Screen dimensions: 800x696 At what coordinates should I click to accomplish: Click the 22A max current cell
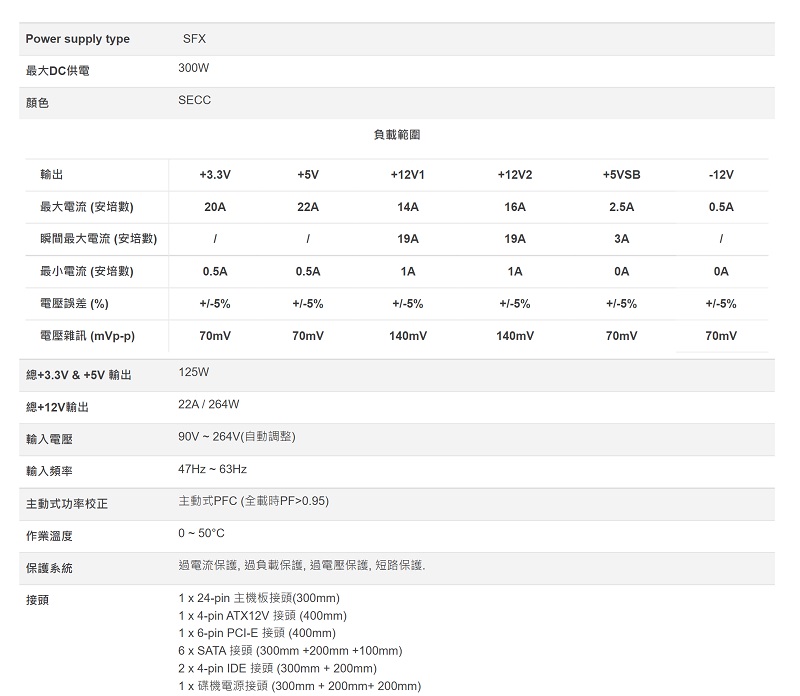[308, 207]
